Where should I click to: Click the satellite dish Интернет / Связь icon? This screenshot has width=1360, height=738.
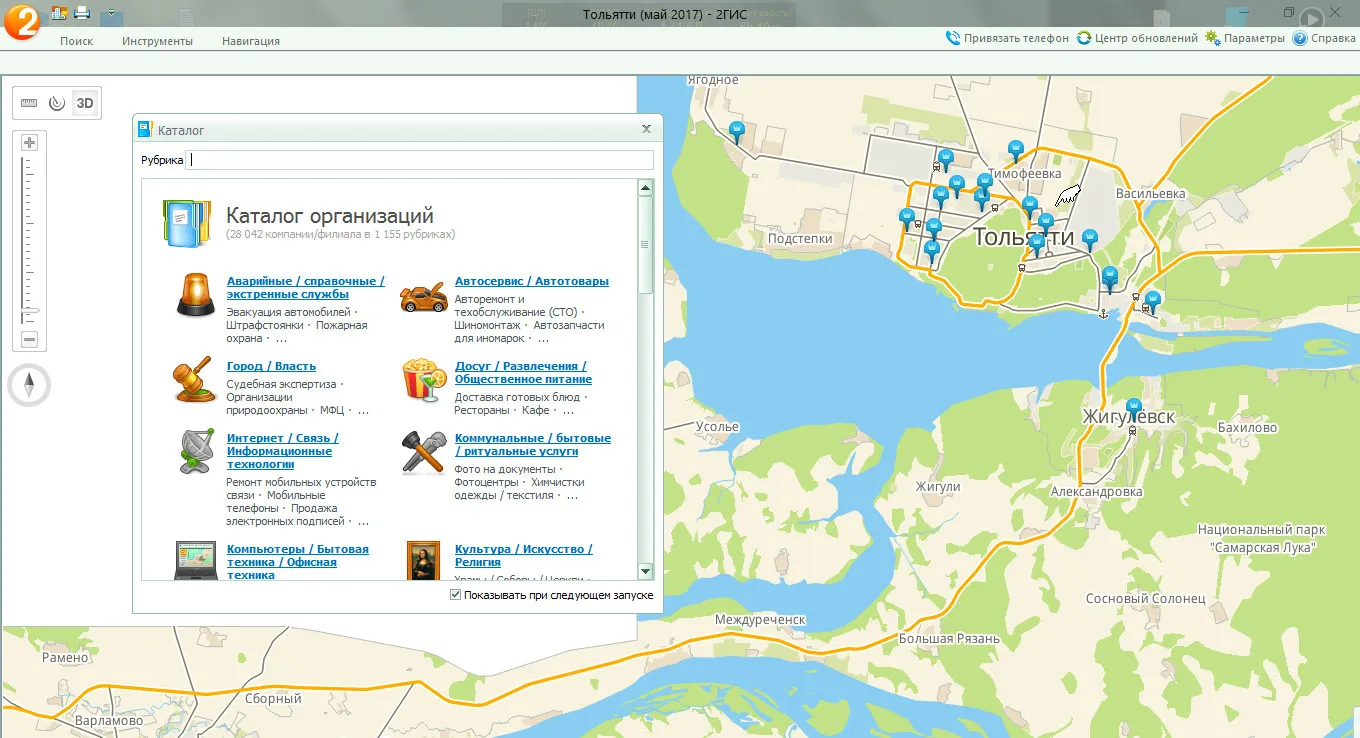point(196,452)
